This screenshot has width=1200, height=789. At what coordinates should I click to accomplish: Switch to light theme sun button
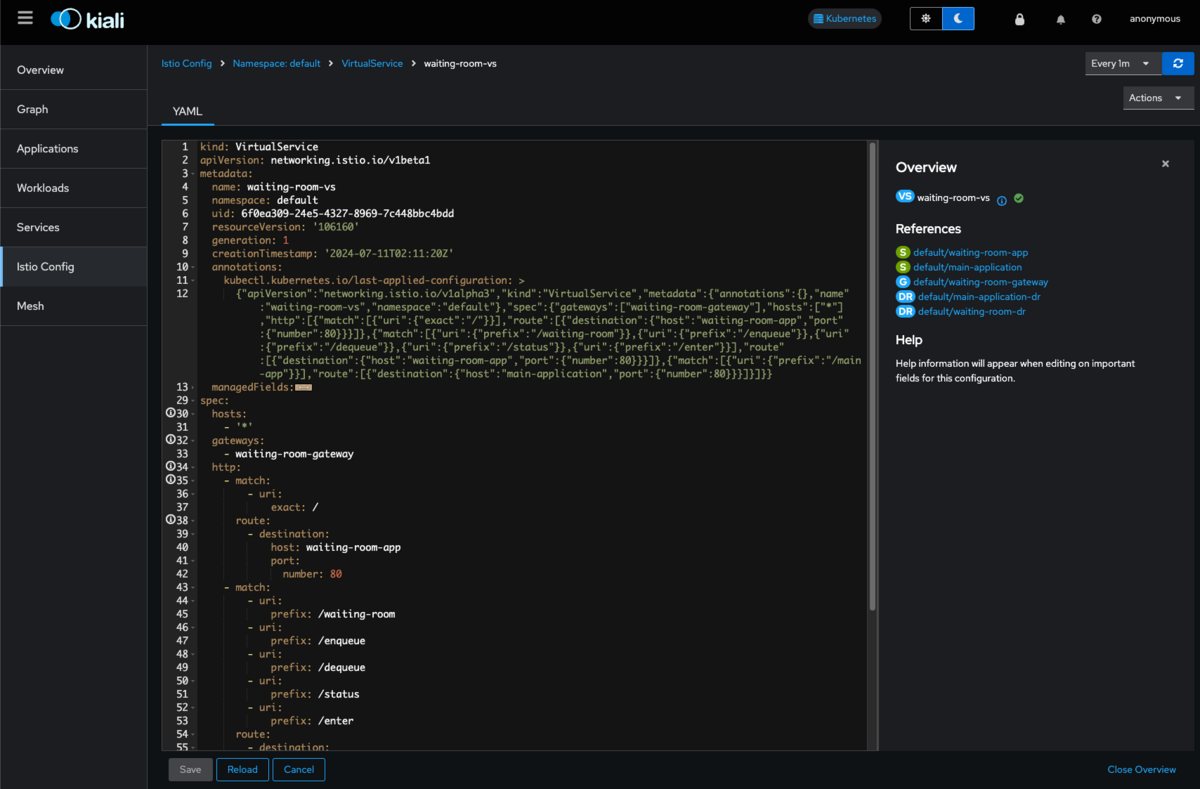tap(926, 18)
